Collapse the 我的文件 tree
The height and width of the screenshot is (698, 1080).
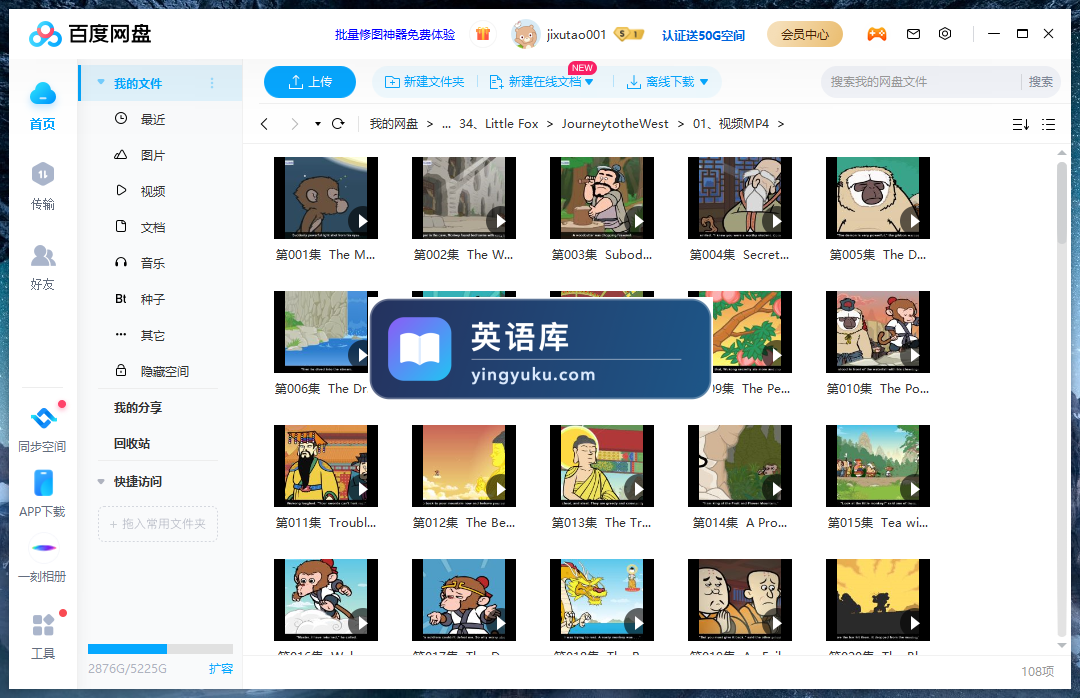tap(101, 83)
